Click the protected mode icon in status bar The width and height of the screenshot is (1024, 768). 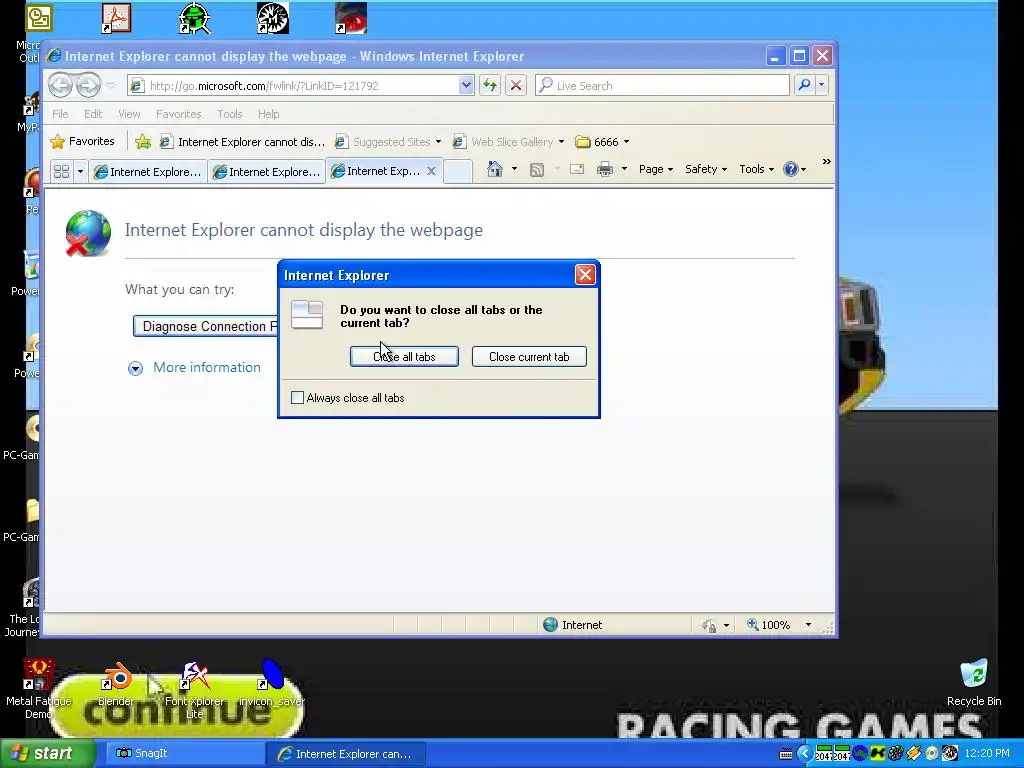tap(709, 626)
